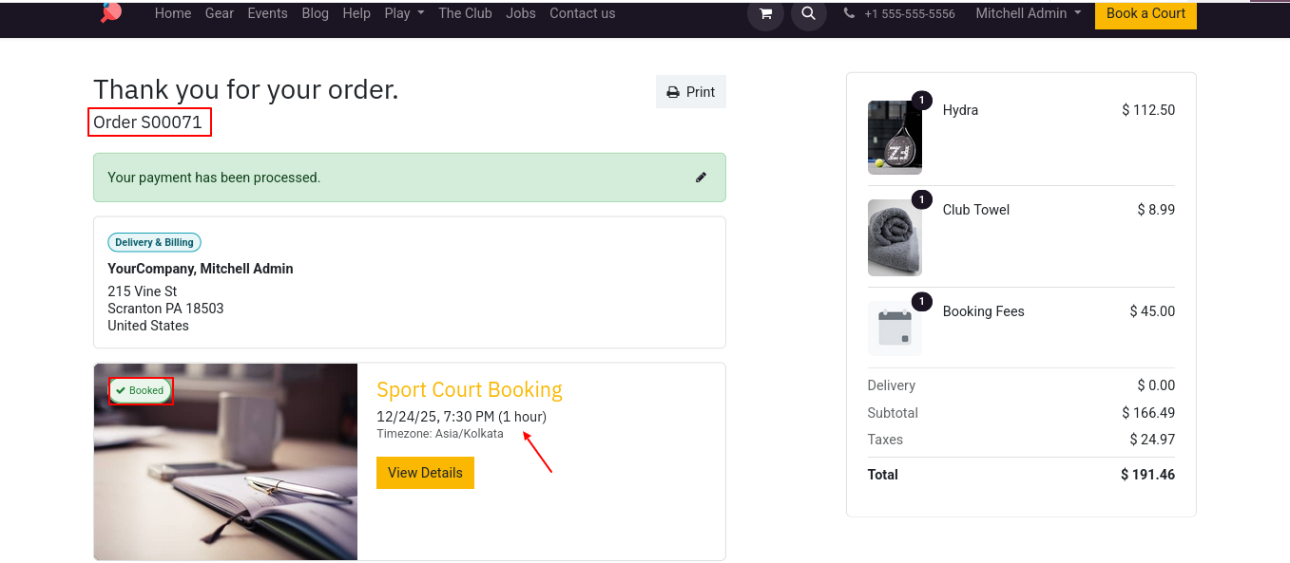
Task: Click the search magnifier icon
Action: 808,14
